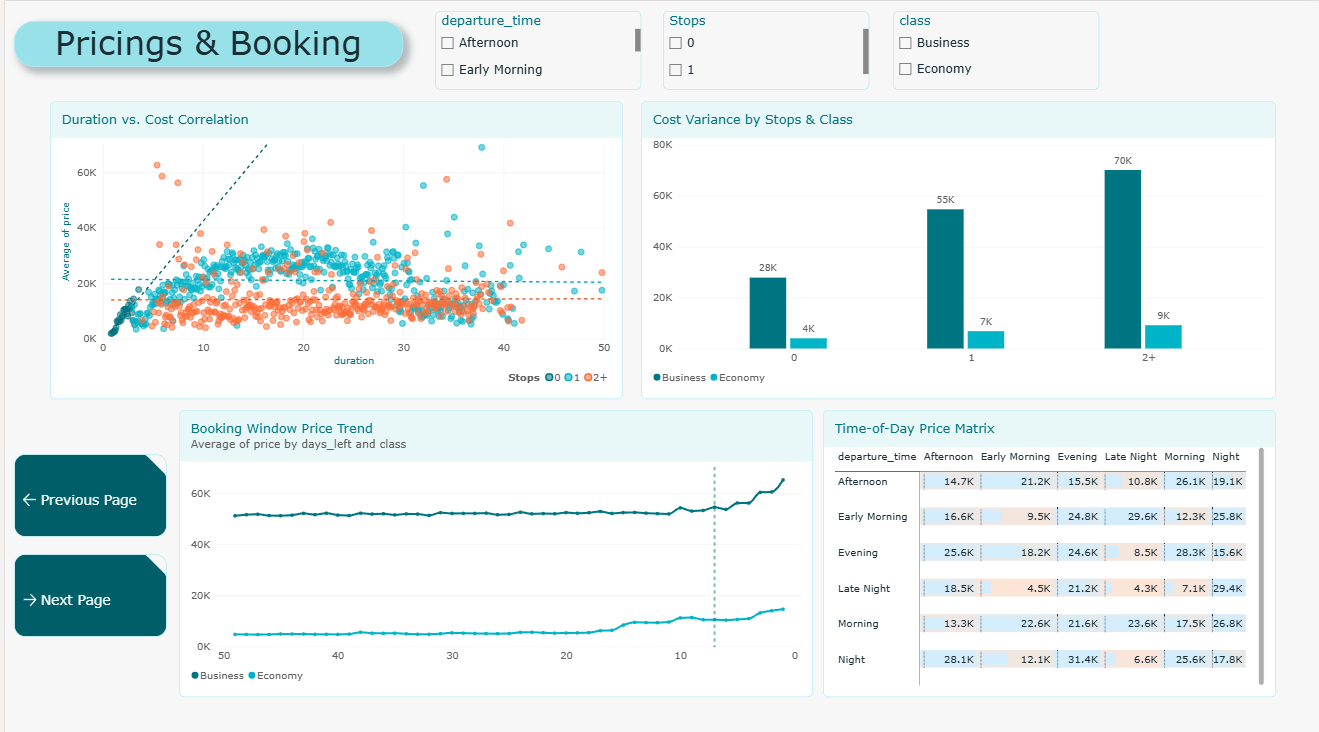
Task: Click the Time-of-Day Price Matrix title
Action: click(915, 429)
